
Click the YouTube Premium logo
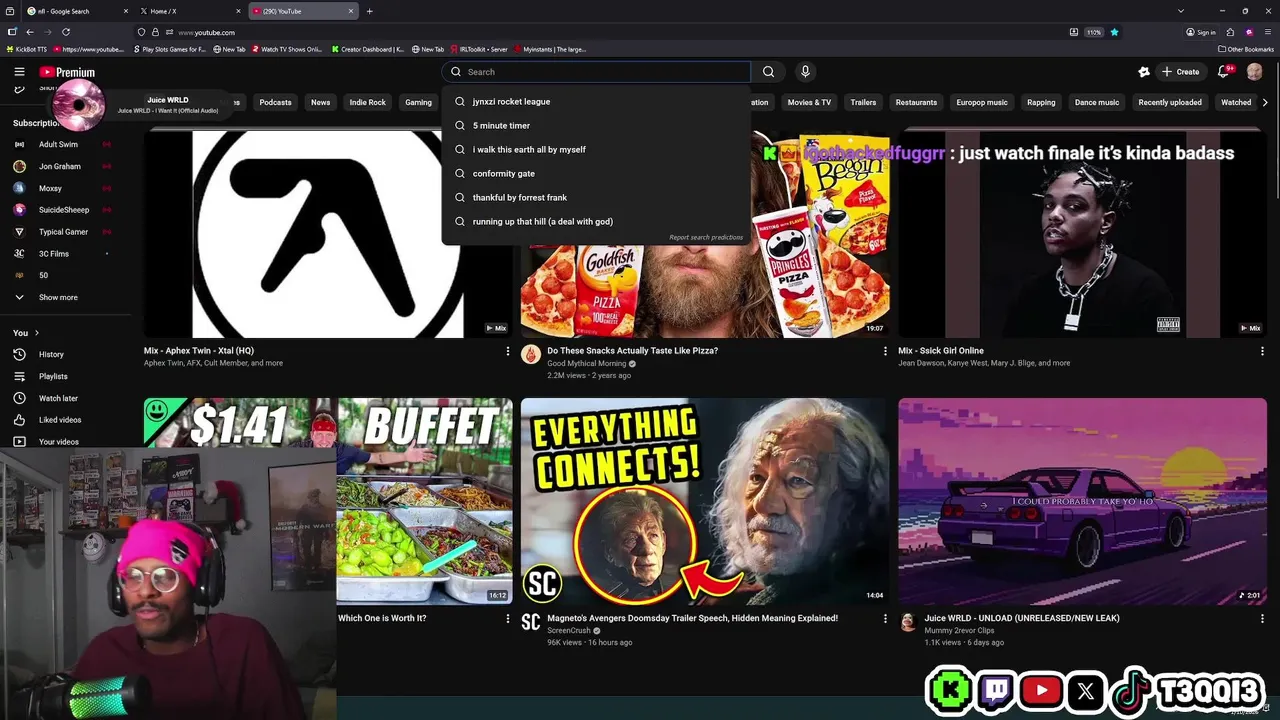point(67,72)
